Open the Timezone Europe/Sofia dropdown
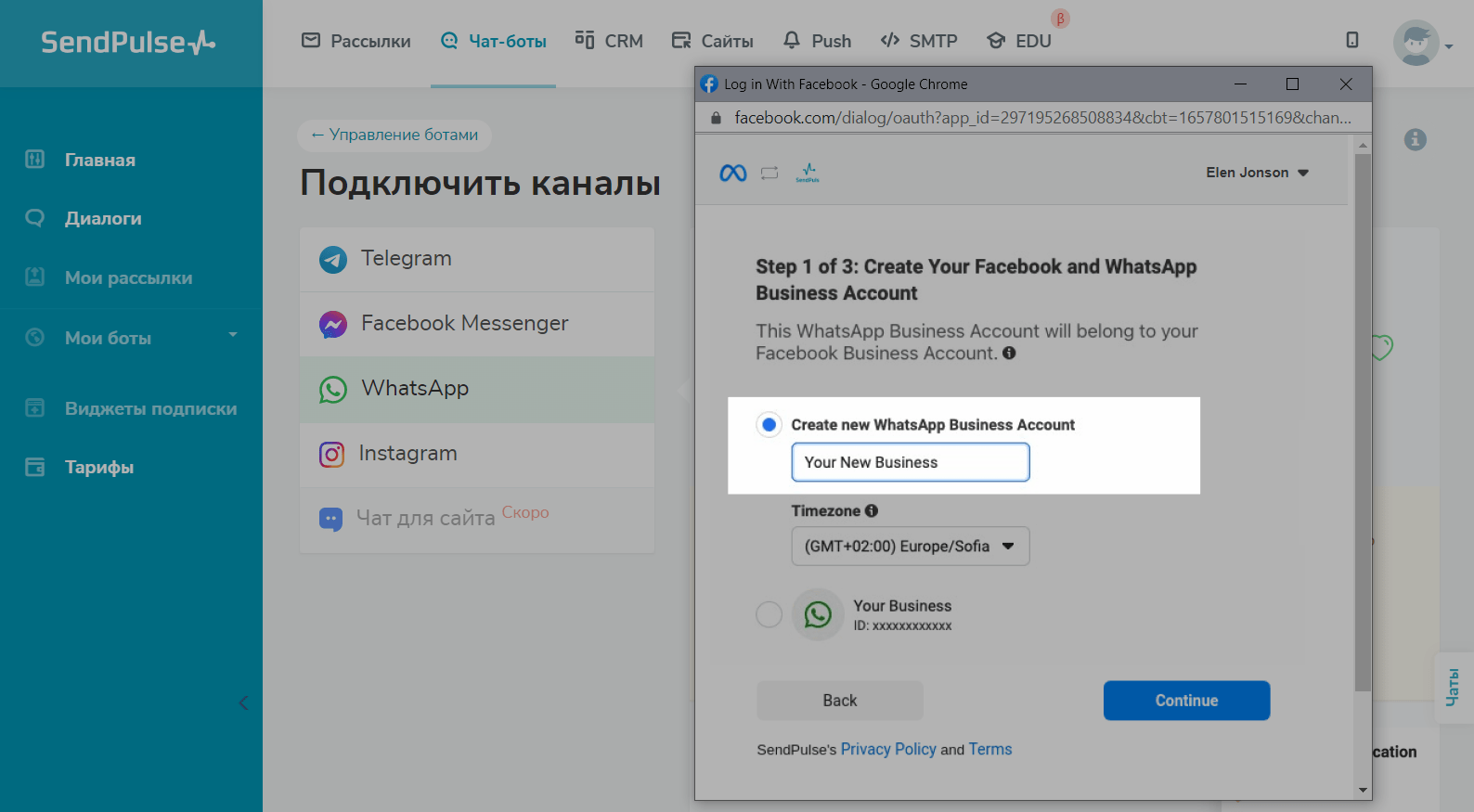Viewport: 1474px width, 812px height. pos(910,547)
